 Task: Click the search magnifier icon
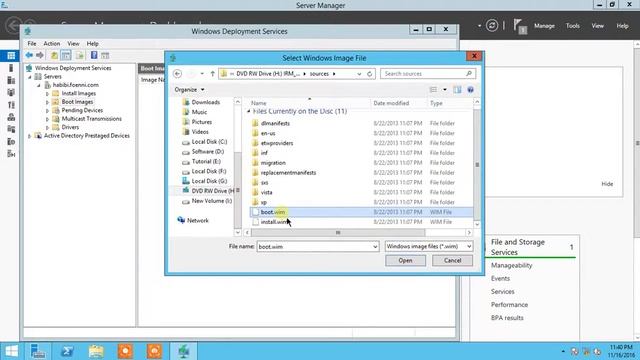469,73
